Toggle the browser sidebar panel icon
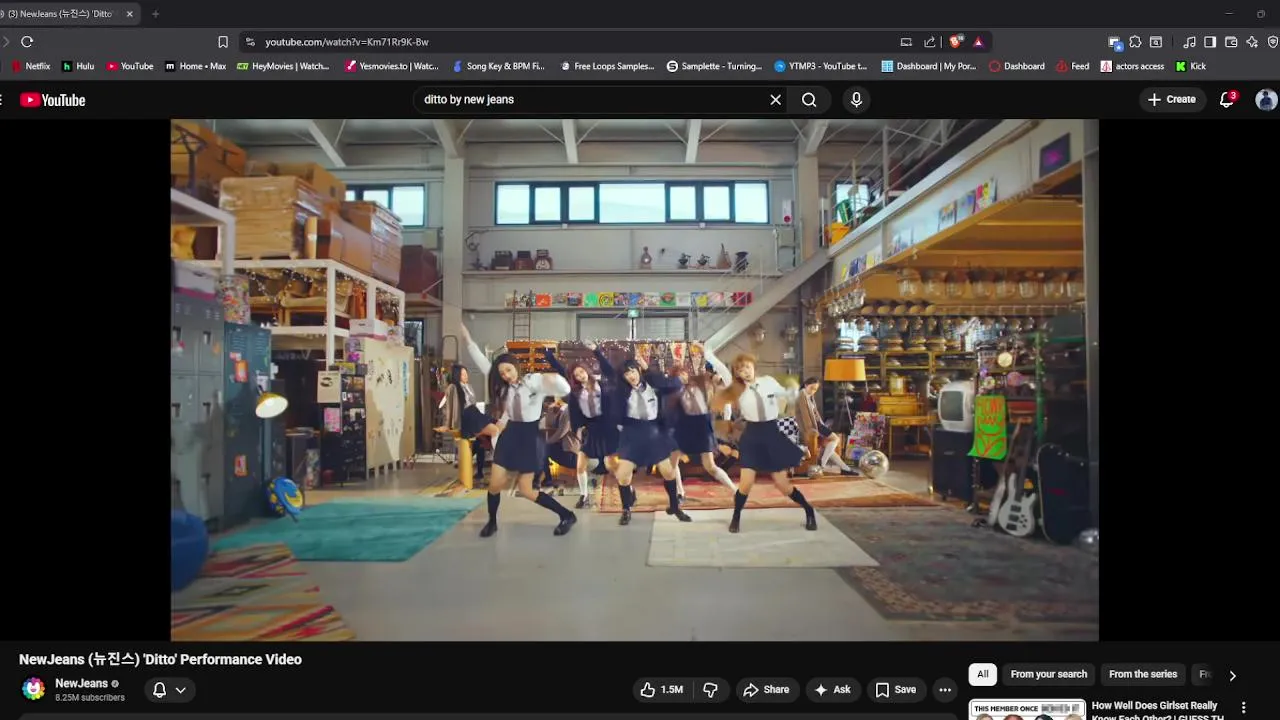Screen dimensions: 1280x720 pos(1210,42)
